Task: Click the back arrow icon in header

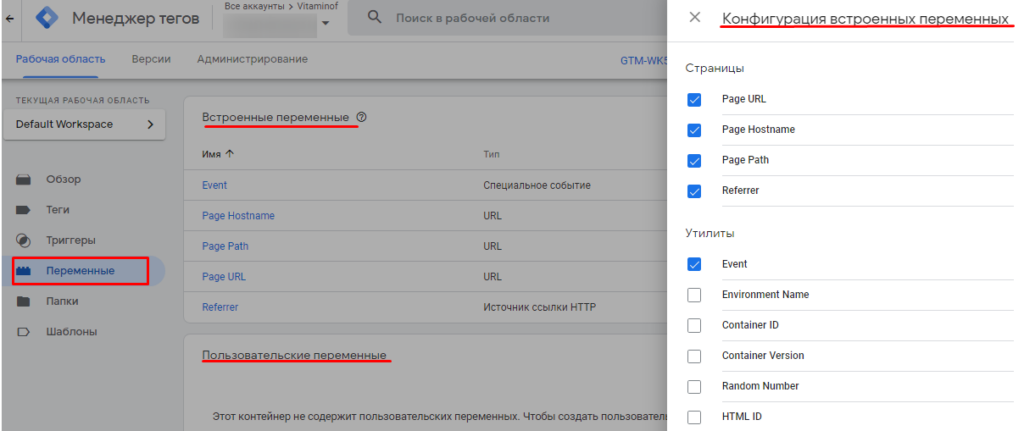Action: (9, 19)
